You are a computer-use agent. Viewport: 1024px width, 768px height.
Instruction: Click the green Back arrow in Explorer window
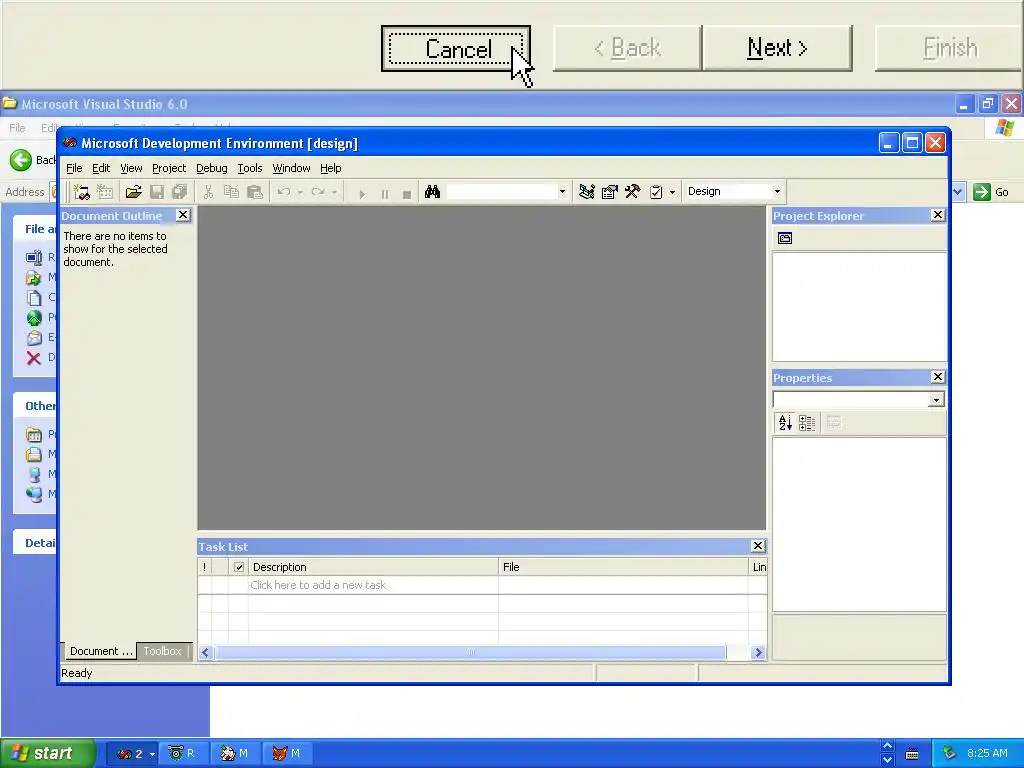pyautogui.click(x=21, y=160)
